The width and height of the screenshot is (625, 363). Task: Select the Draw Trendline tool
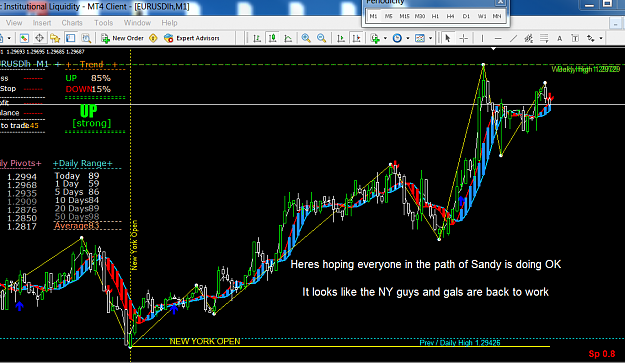(x=513, y=38)
